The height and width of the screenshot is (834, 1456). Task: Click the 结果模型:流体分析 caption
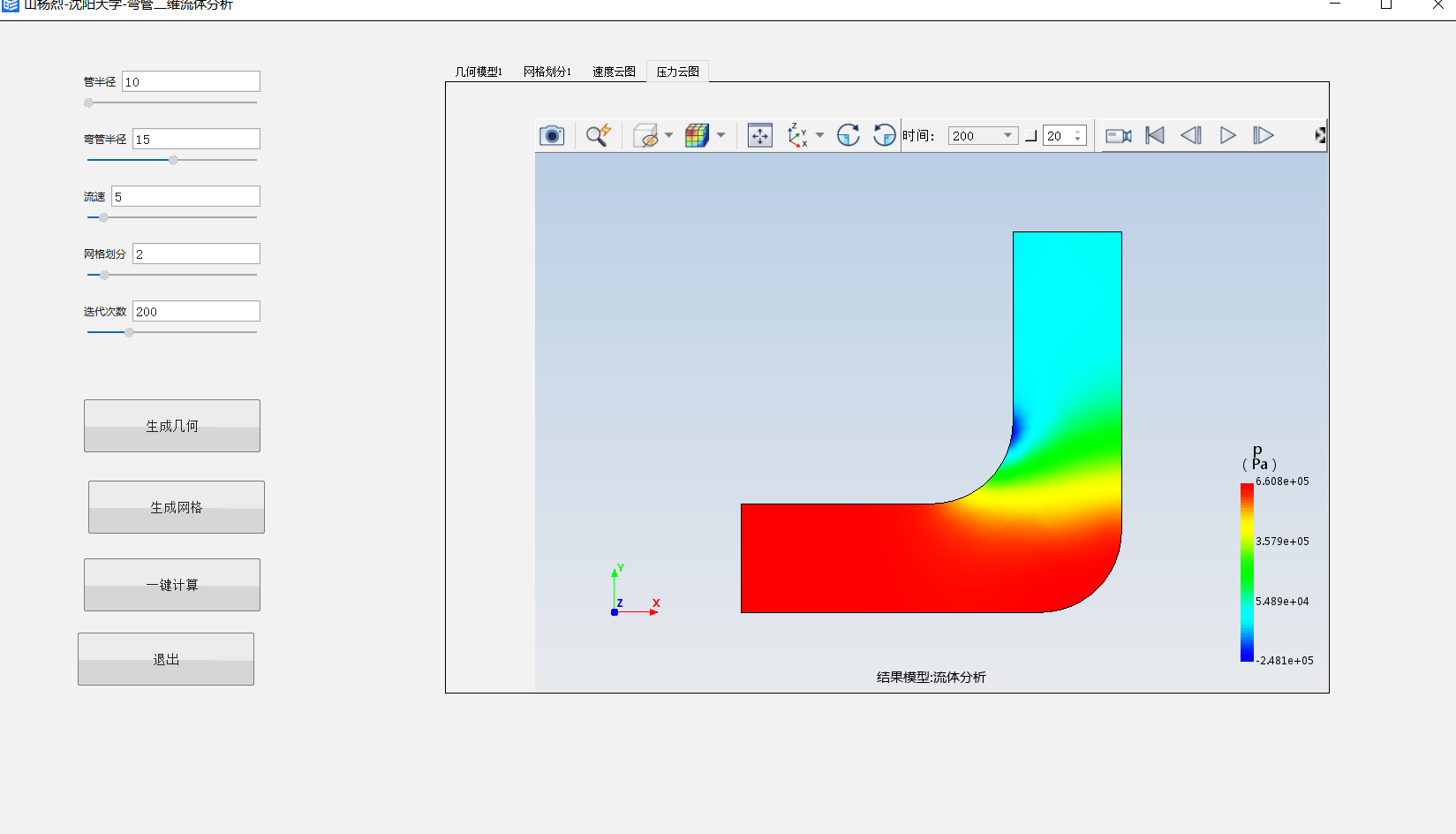(x=931, y=677)
